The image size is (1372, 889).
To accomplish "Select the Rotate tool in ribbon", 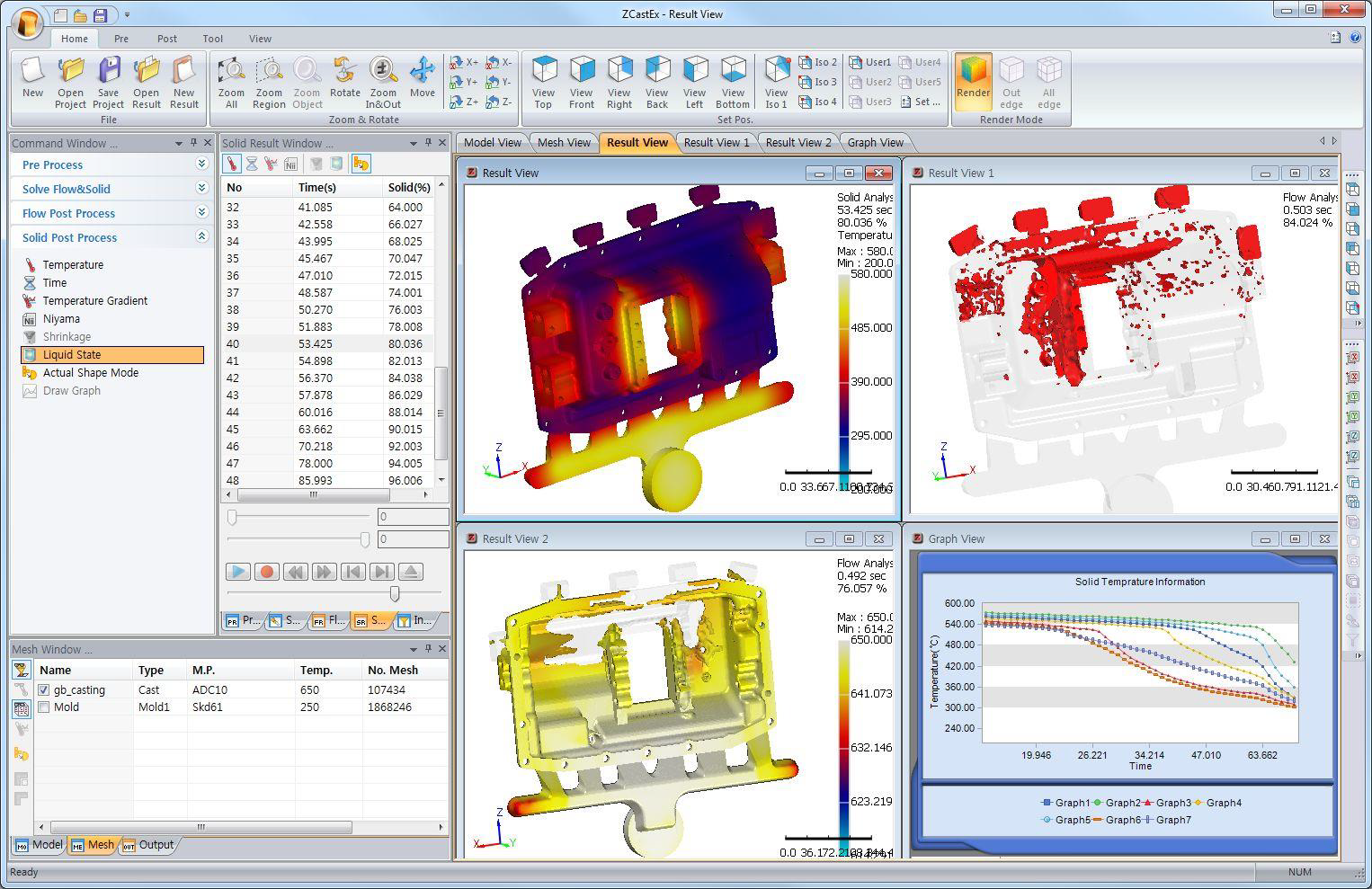I will [x=344, y=79].
